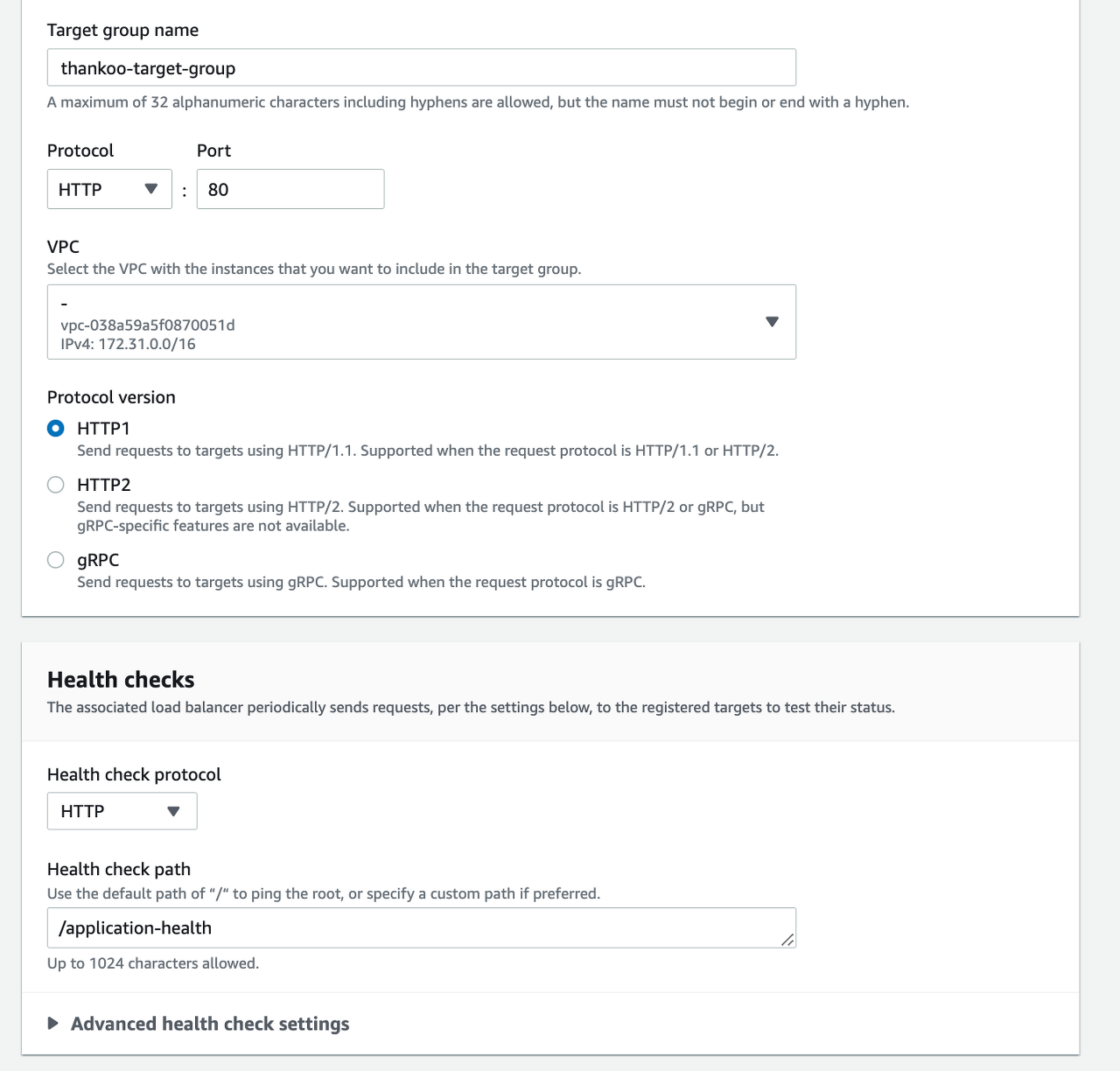Click the HTTP2 option label text
Image resolution: width=1120 pixels, height=1071 pixels.
104,485
